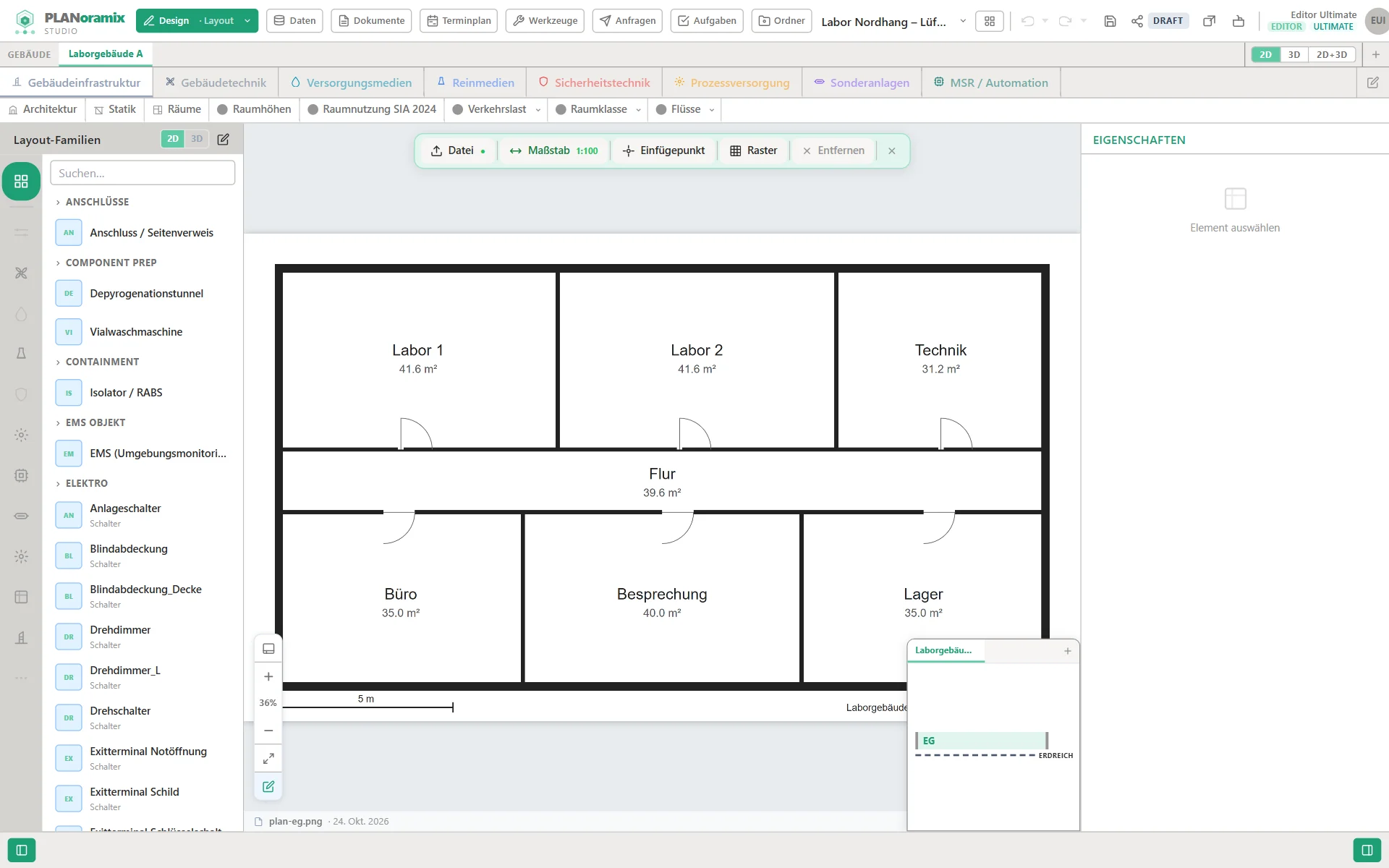Click the Maßstab 1:100 button
The width and height of the screenshot is (1389, 868).
click(x=553, y=150)
